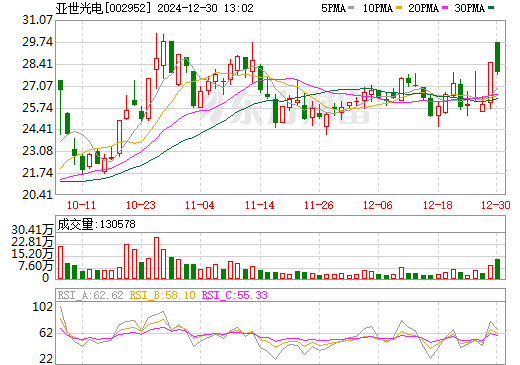Click the 27.07 price axis label

pos(37,86)
